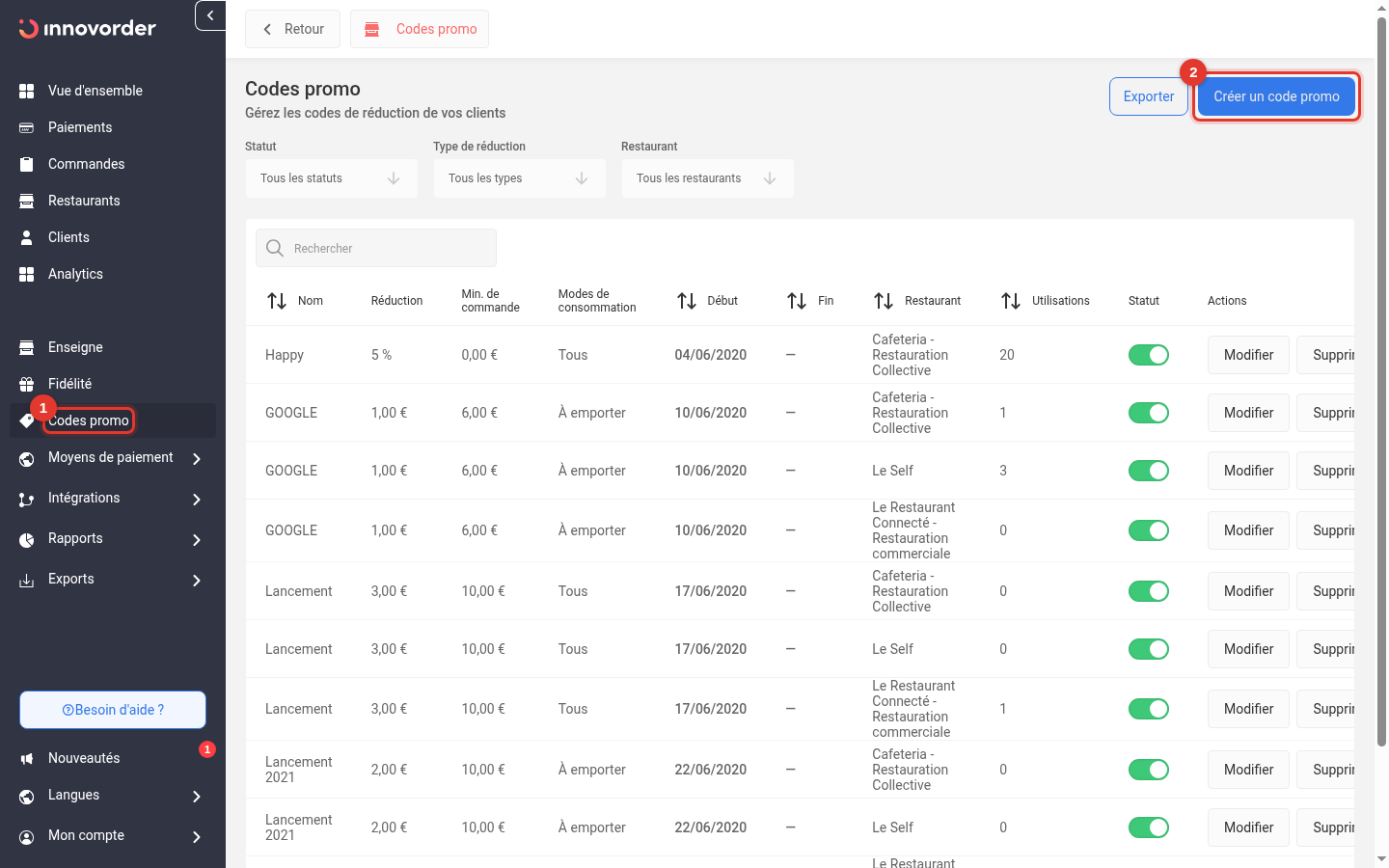This screenshot has width=1389, height=868.
Task: Toggle status for Lancement code at Le Self
Action: (1149, 649)
